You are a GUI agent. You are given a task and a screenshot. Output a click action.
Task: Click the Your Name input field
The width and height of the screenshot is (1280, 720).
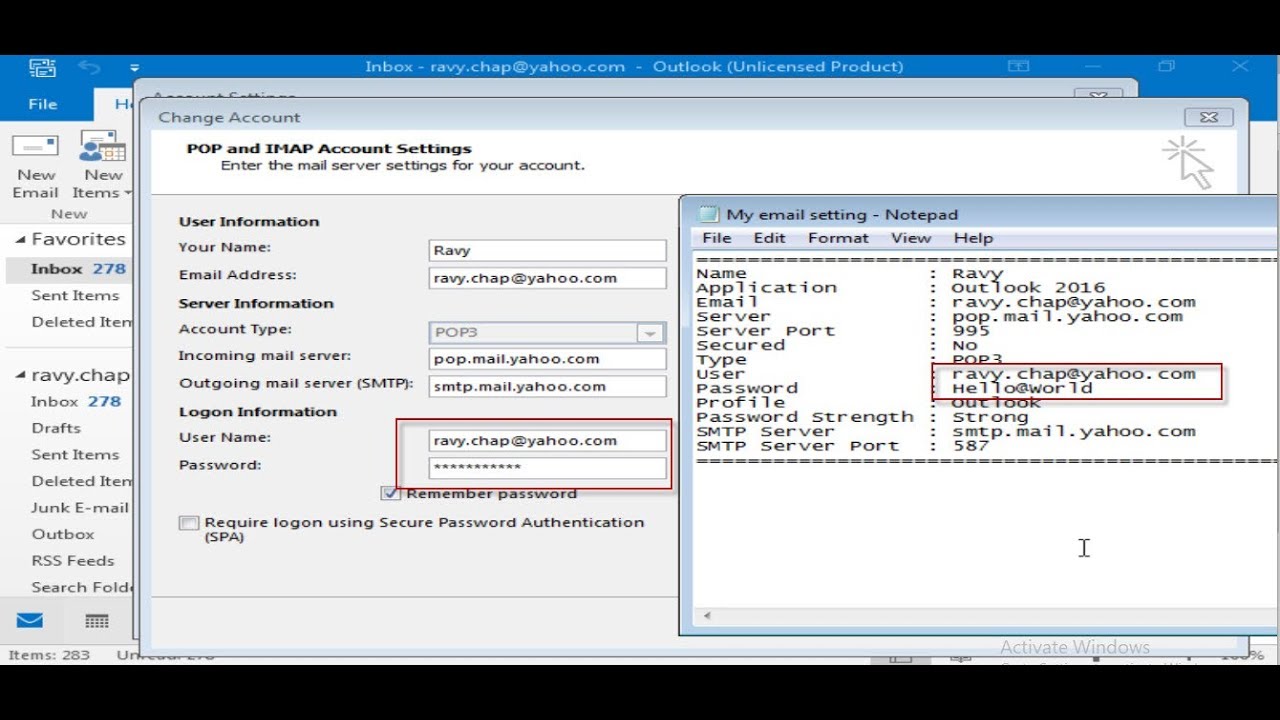547,250
